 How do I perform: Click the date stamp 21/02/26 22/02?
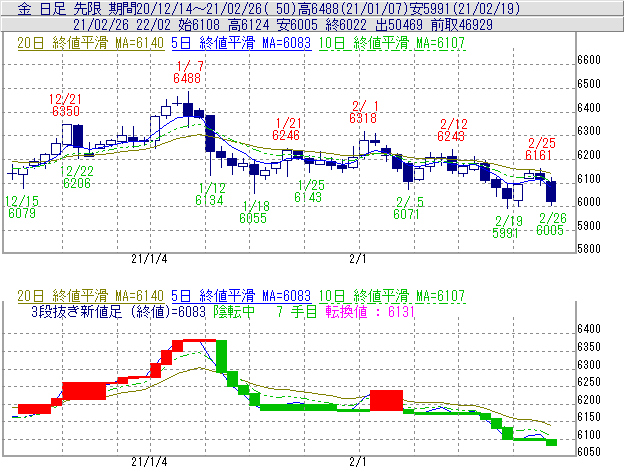121,25
